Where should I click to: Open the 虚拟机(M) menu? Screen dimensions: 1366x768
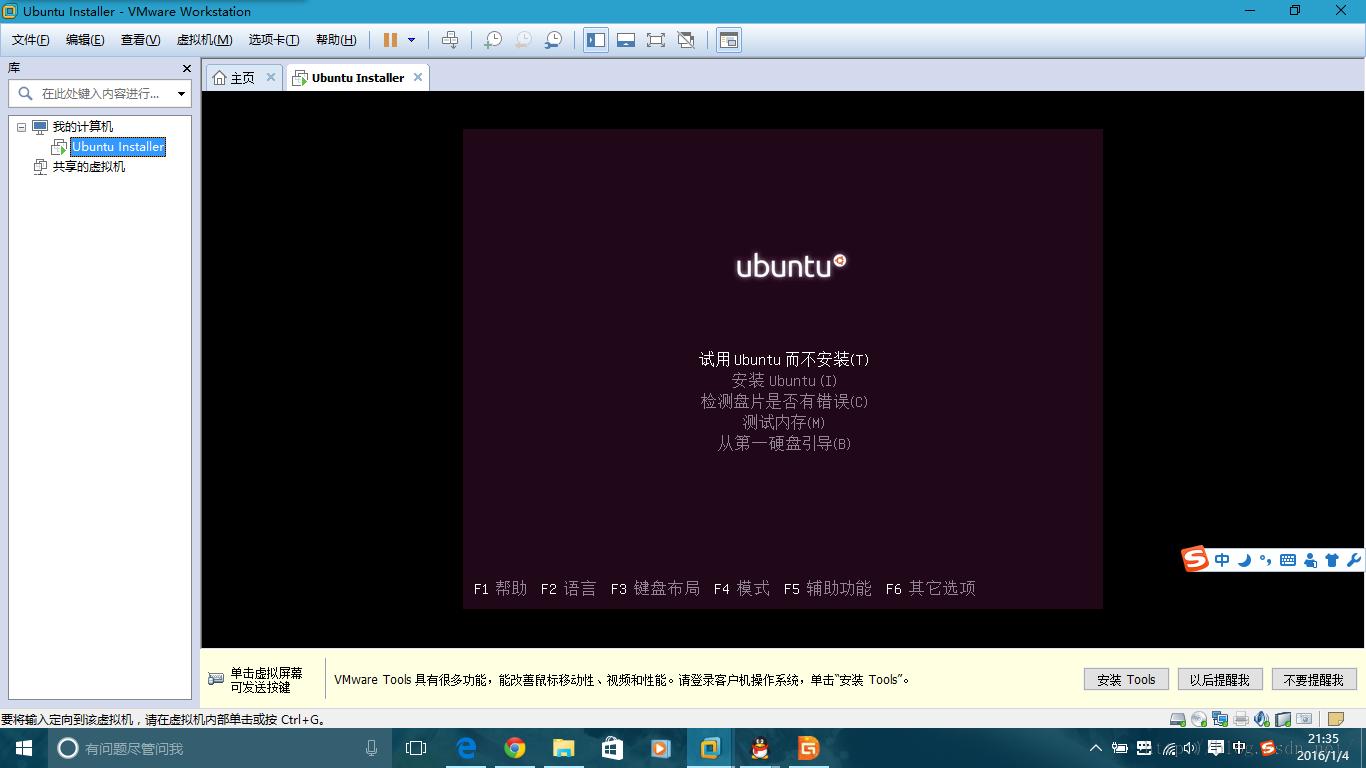[x=204, y=40]
